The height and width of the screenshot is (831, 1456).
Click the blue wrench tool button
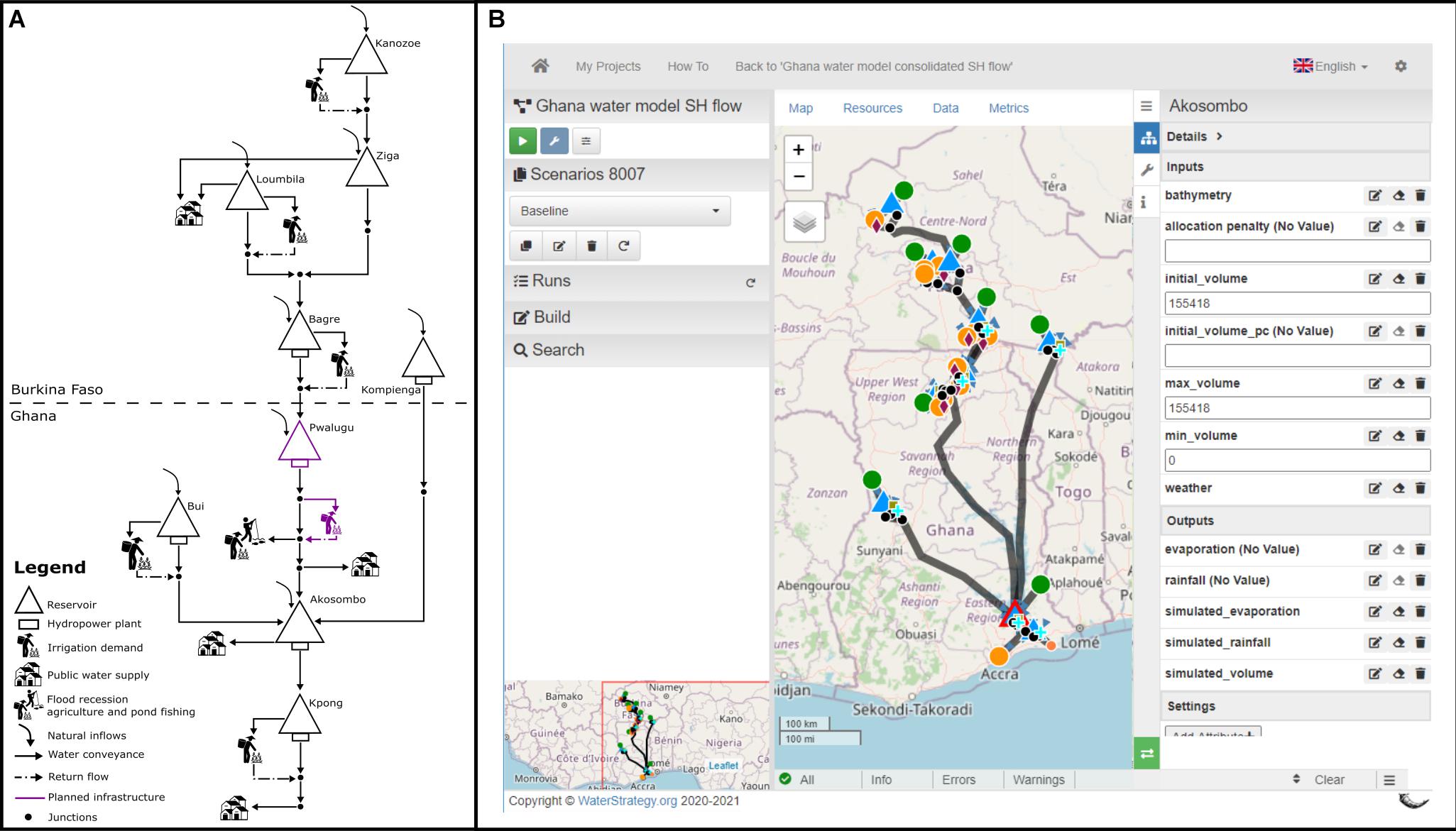point(554,141)
